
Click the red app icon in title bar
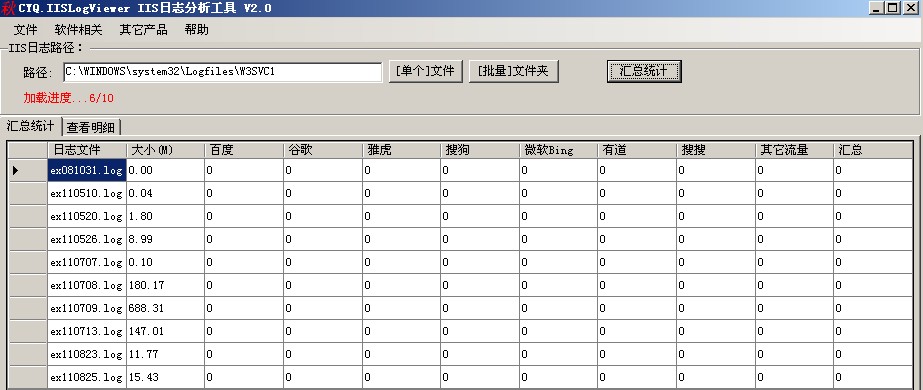point(8,8)
